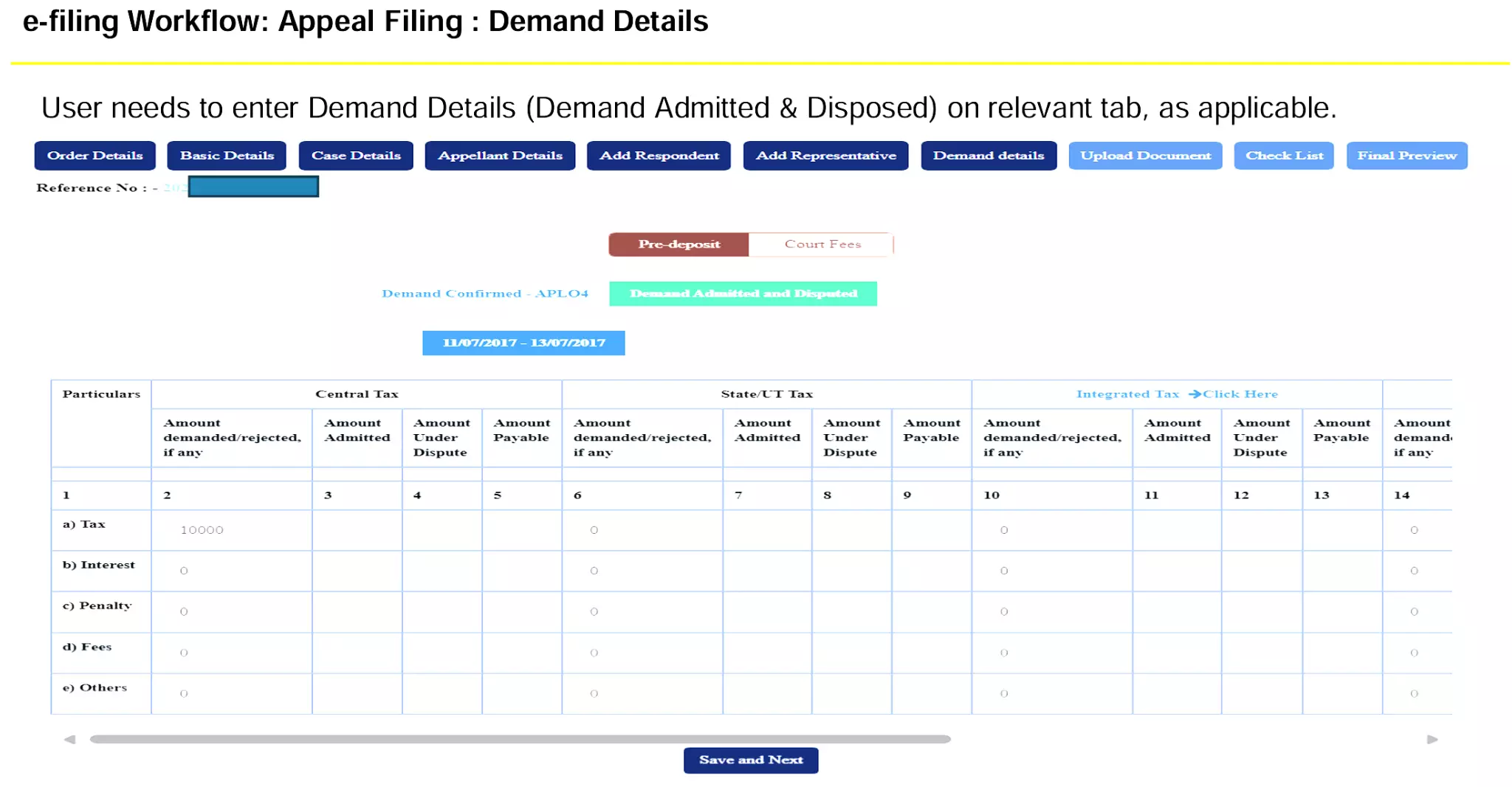Click the left scroll arrow below table
Image resolution: width=1512 pixels, height=787 pixels.
click(69, 739)
